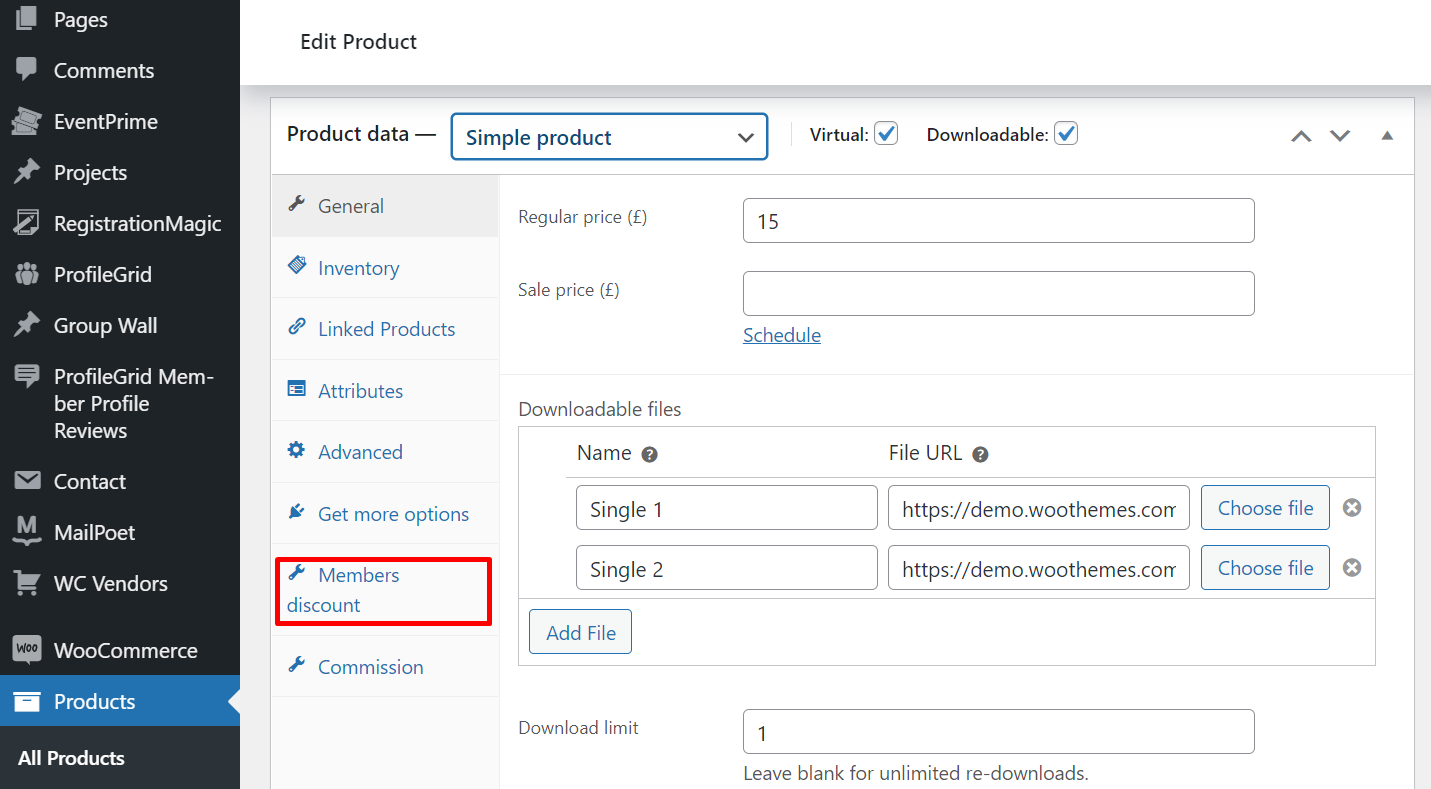Image resolution: width=1431 pixels, height=789 pixels.
Task: Collapse the Product data panel
Action: [x=1387, y=136]
